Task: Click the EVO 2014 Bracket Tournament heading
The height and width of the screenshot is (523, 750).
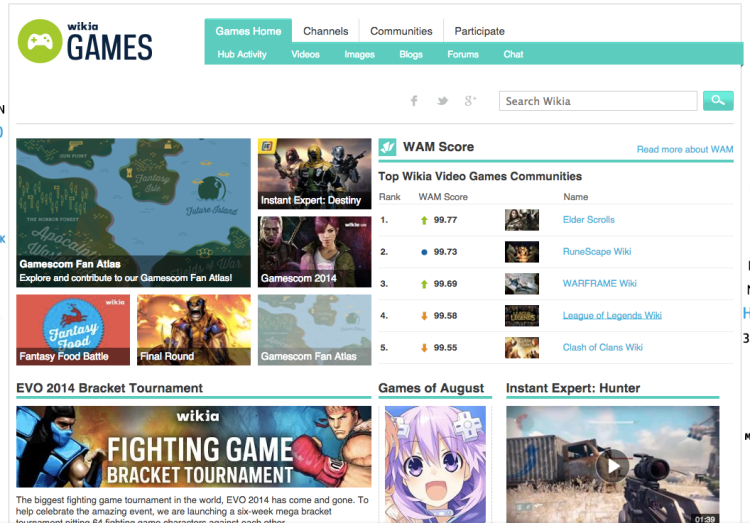Action: 110,388
